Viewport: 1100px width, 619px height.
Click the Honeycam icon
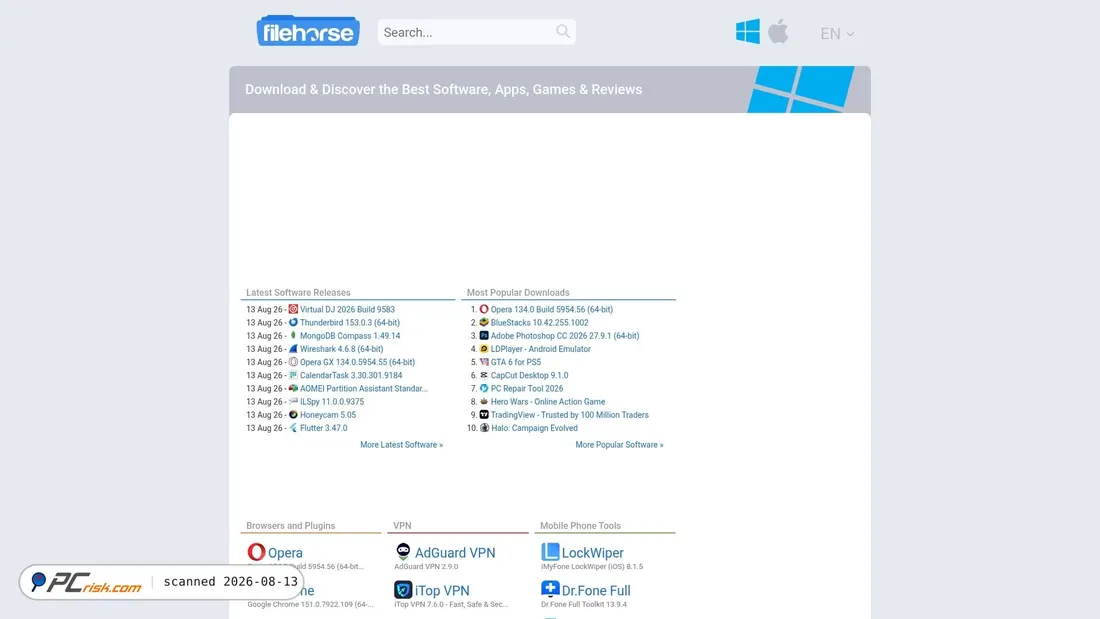[x=293, y=415]
